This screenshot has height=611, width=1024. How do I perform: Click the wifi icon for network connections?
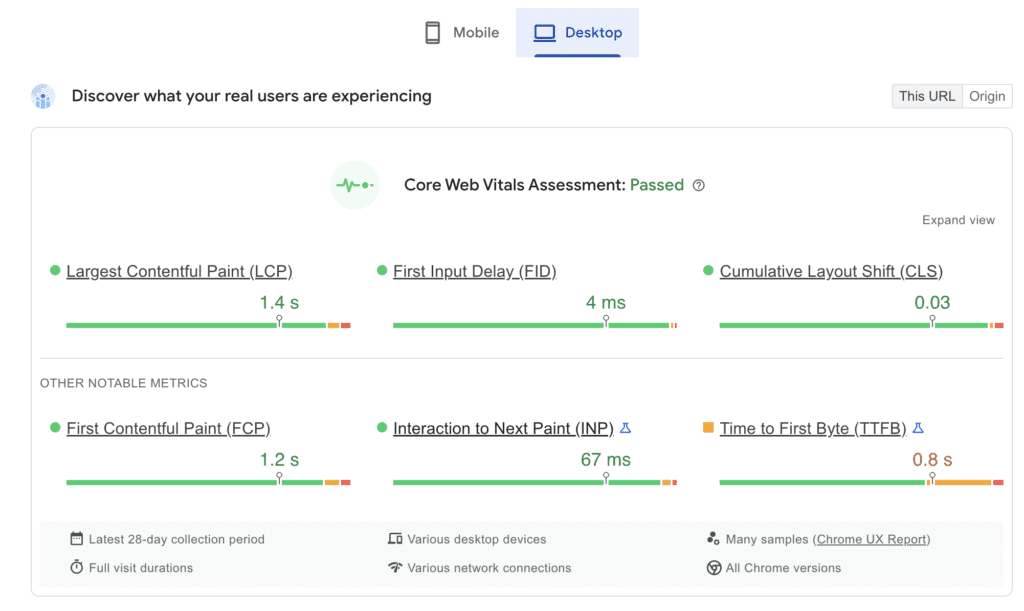tap(395, 568)
